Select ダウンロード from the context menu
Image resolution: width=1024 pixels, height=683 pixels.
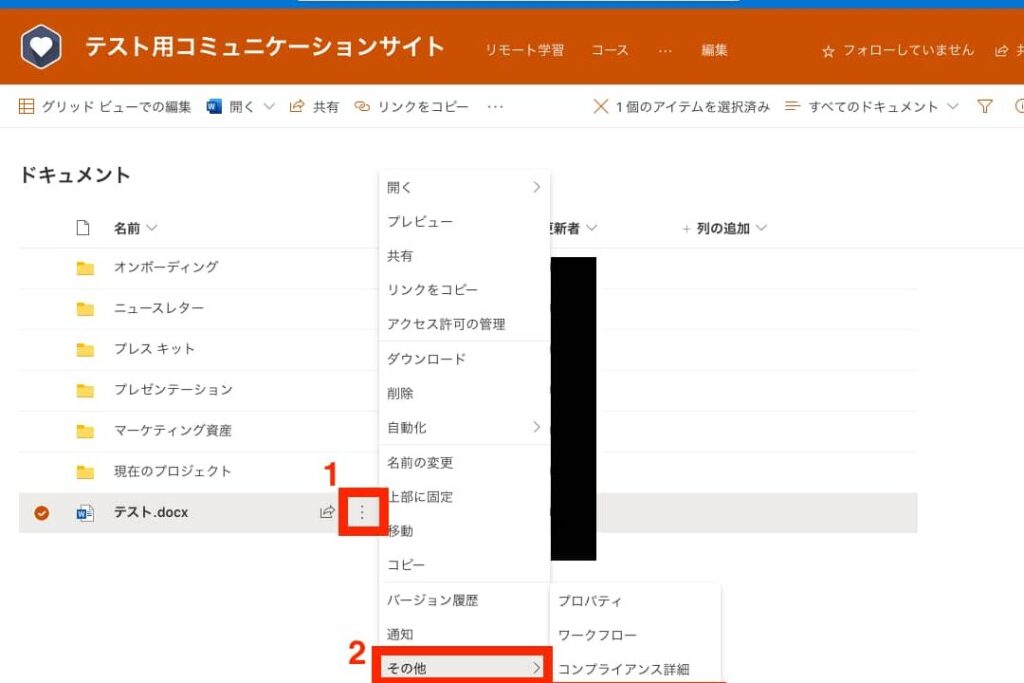pyautogui.click(x=426, y=359)
